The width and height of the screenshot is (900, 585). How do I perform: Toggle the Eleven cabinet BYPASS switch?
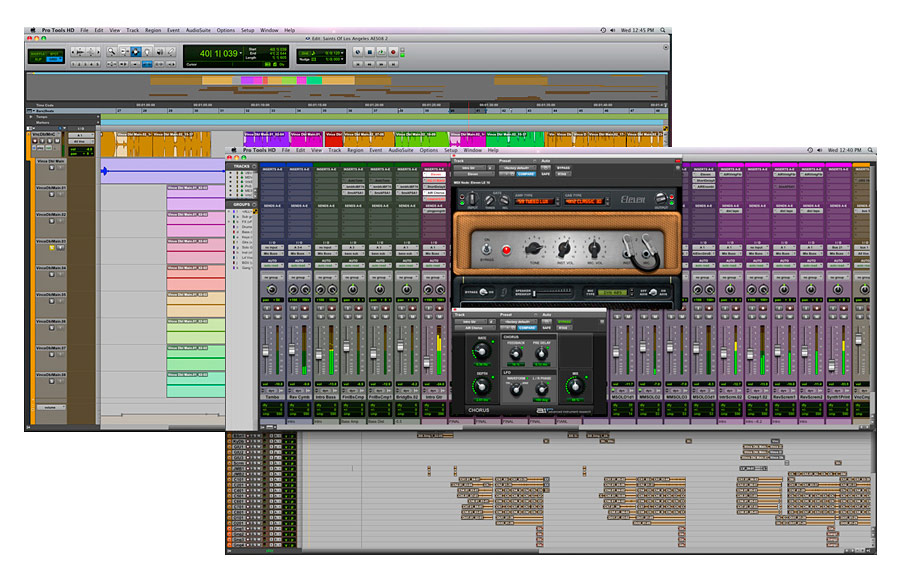point(483,292)
